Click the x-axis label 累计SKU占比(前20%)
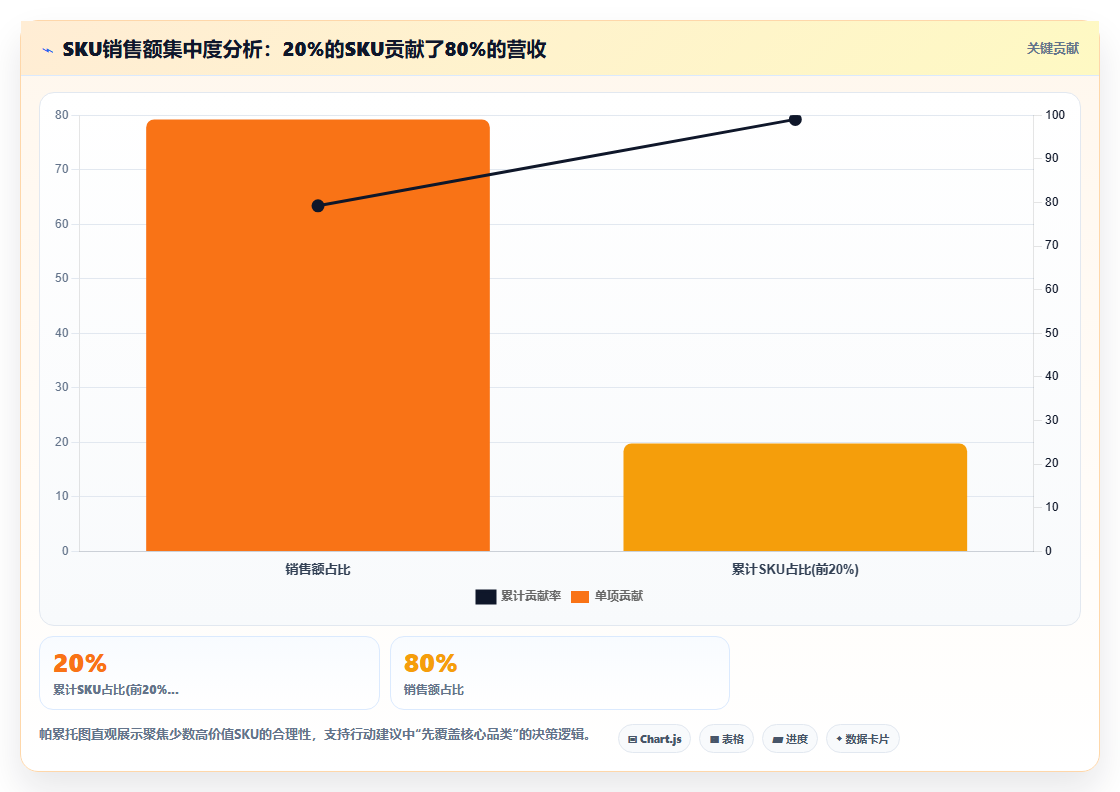Viewport: 1120px width, 792px height. [x=795, y=569]
